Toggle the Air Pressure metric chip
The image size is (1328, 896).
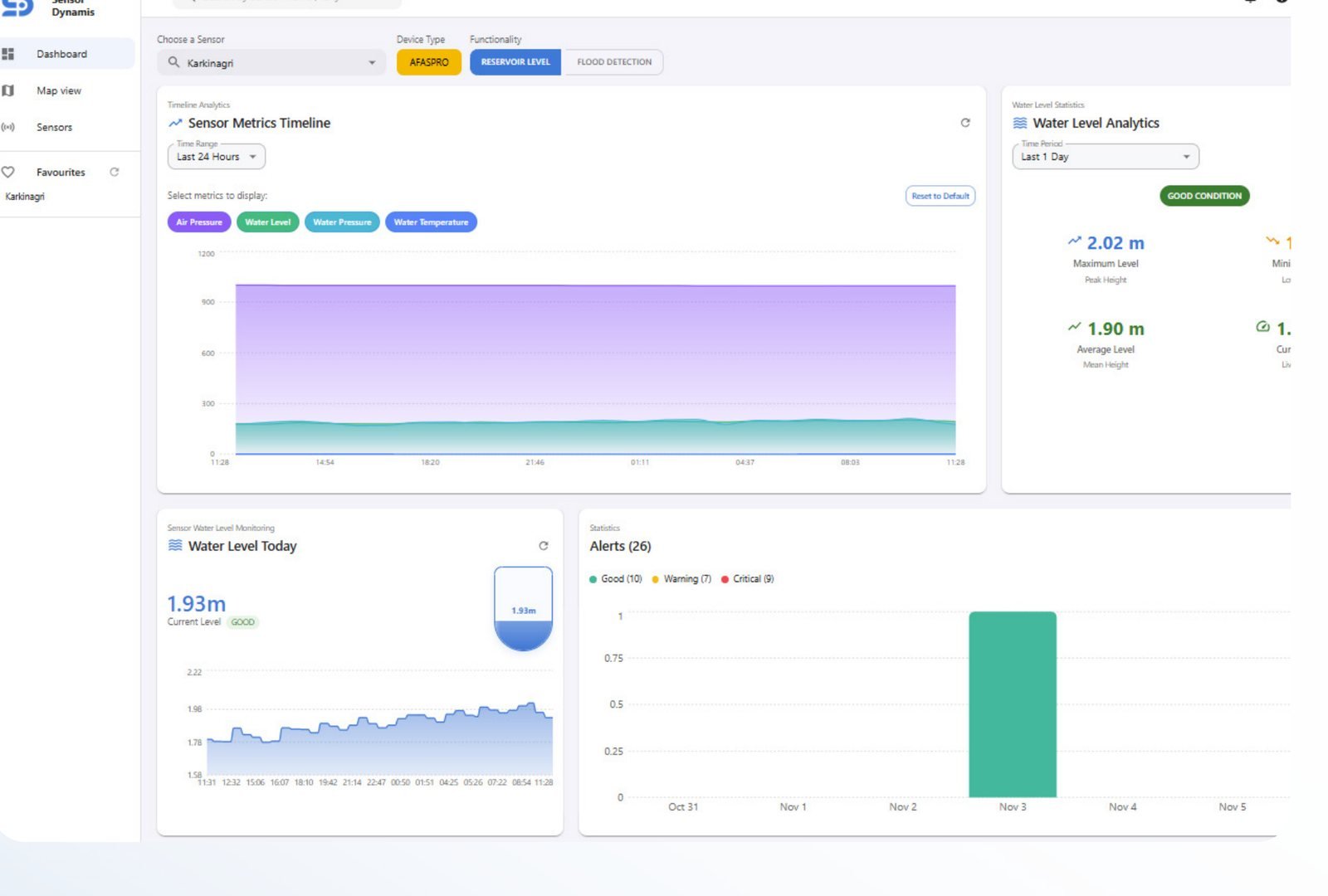(x=199, y=222)
